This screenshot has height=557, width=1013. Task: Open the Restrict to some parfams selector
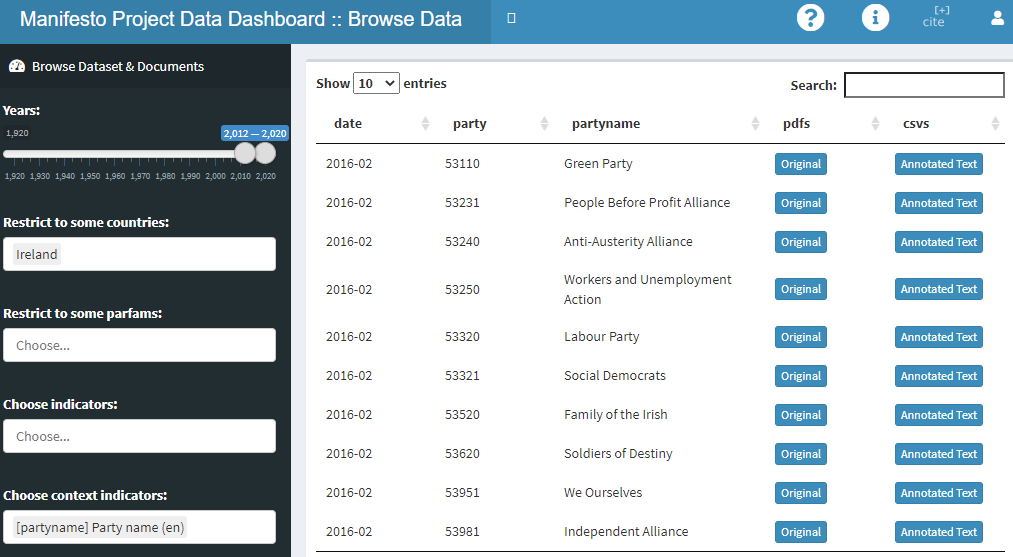click(139, 345)
